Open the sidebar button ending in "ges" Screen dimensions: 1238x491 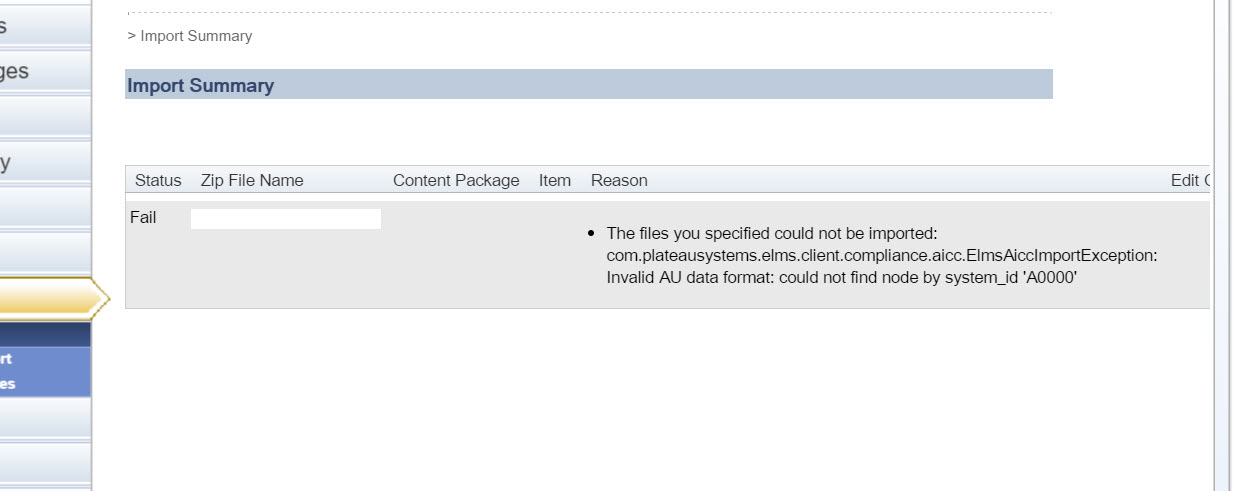(x=45, y=71)
